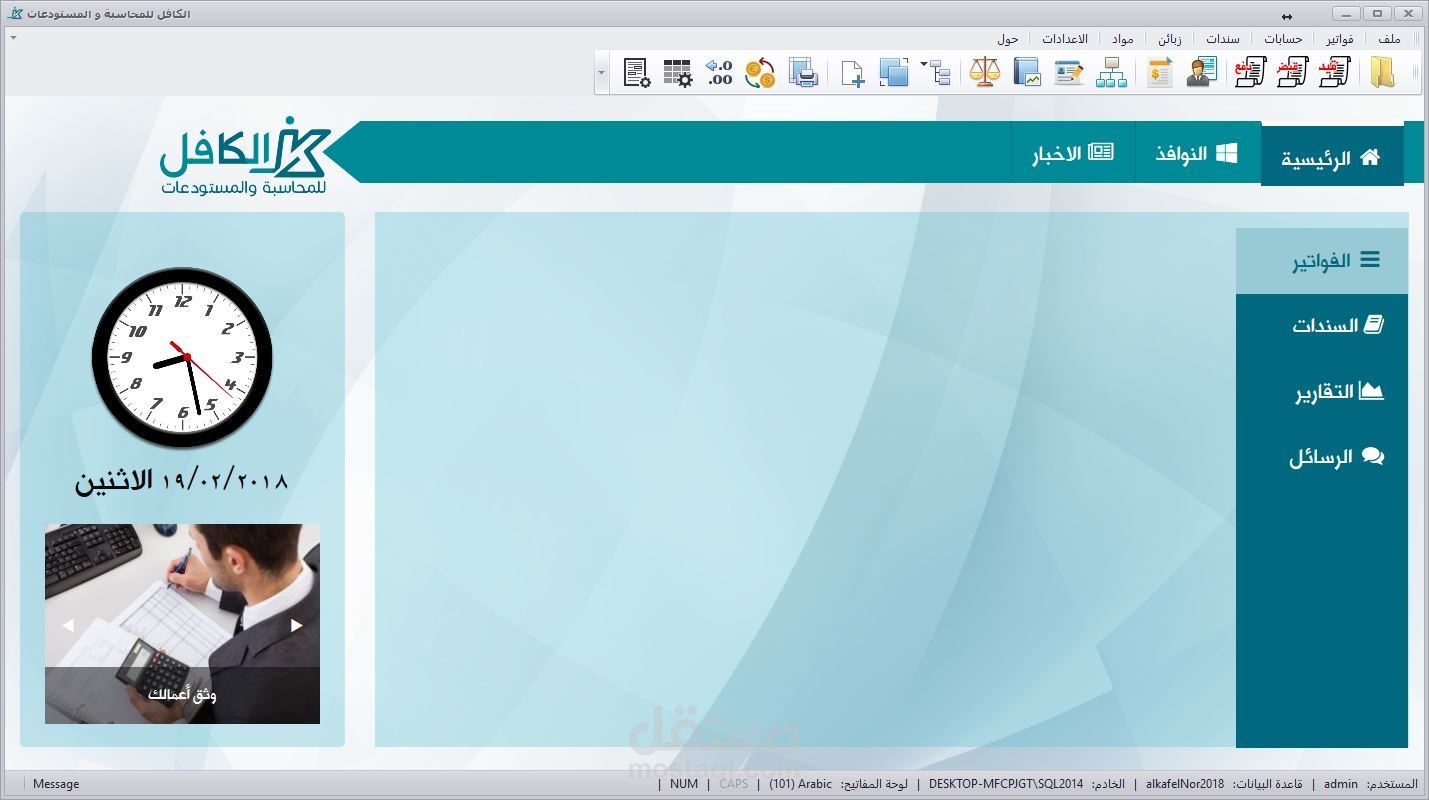The height and width of the screenshot is (800, 1429).
Task: Open the مواد menu
Action: point(1122,39)
